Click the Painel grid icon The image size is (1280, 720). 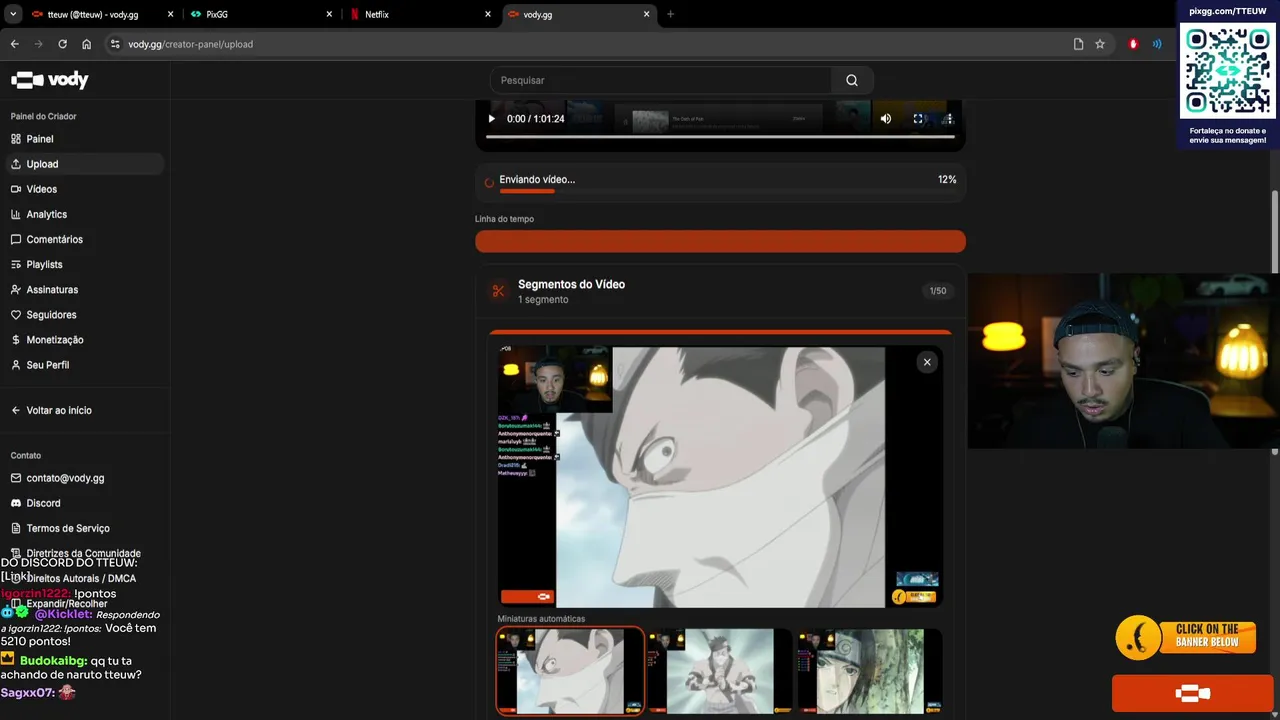(x=16, y=139)
